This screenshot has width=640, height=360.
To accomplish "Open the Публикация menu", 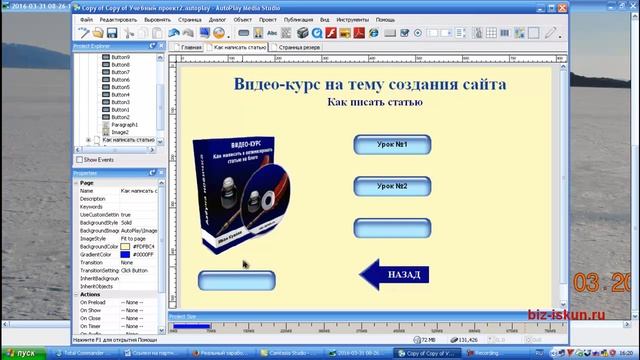I will (x=298, y=20).
